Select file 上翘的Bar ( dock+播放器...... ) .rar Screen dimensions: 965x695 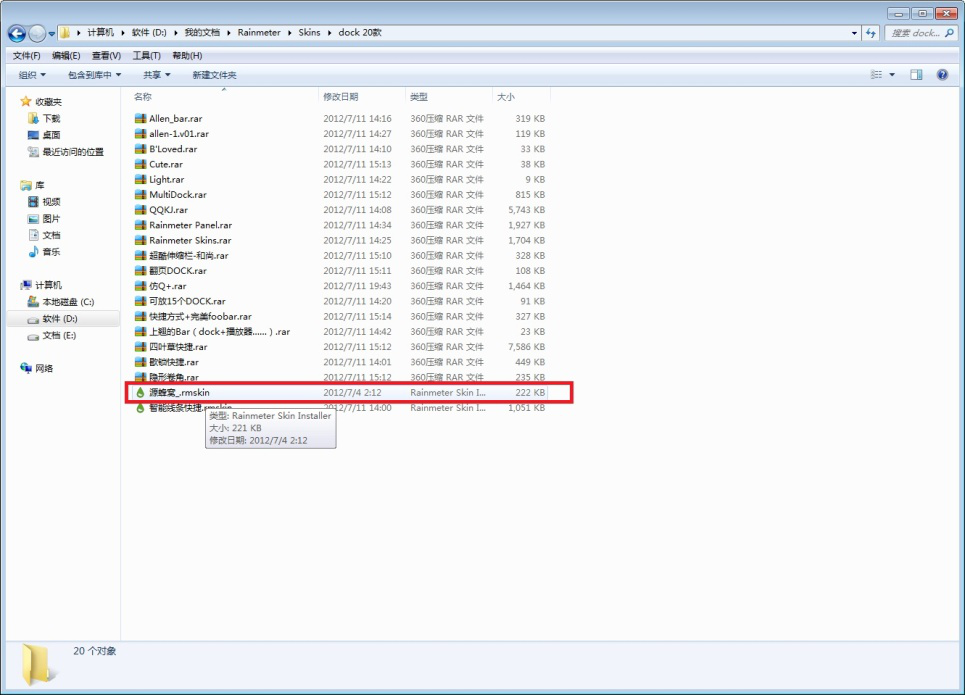tap(219, 332)
